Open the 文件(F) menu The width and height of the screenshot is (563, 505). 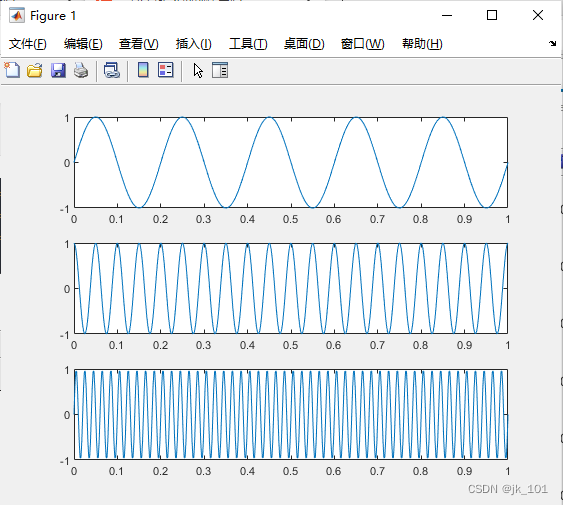28,44
